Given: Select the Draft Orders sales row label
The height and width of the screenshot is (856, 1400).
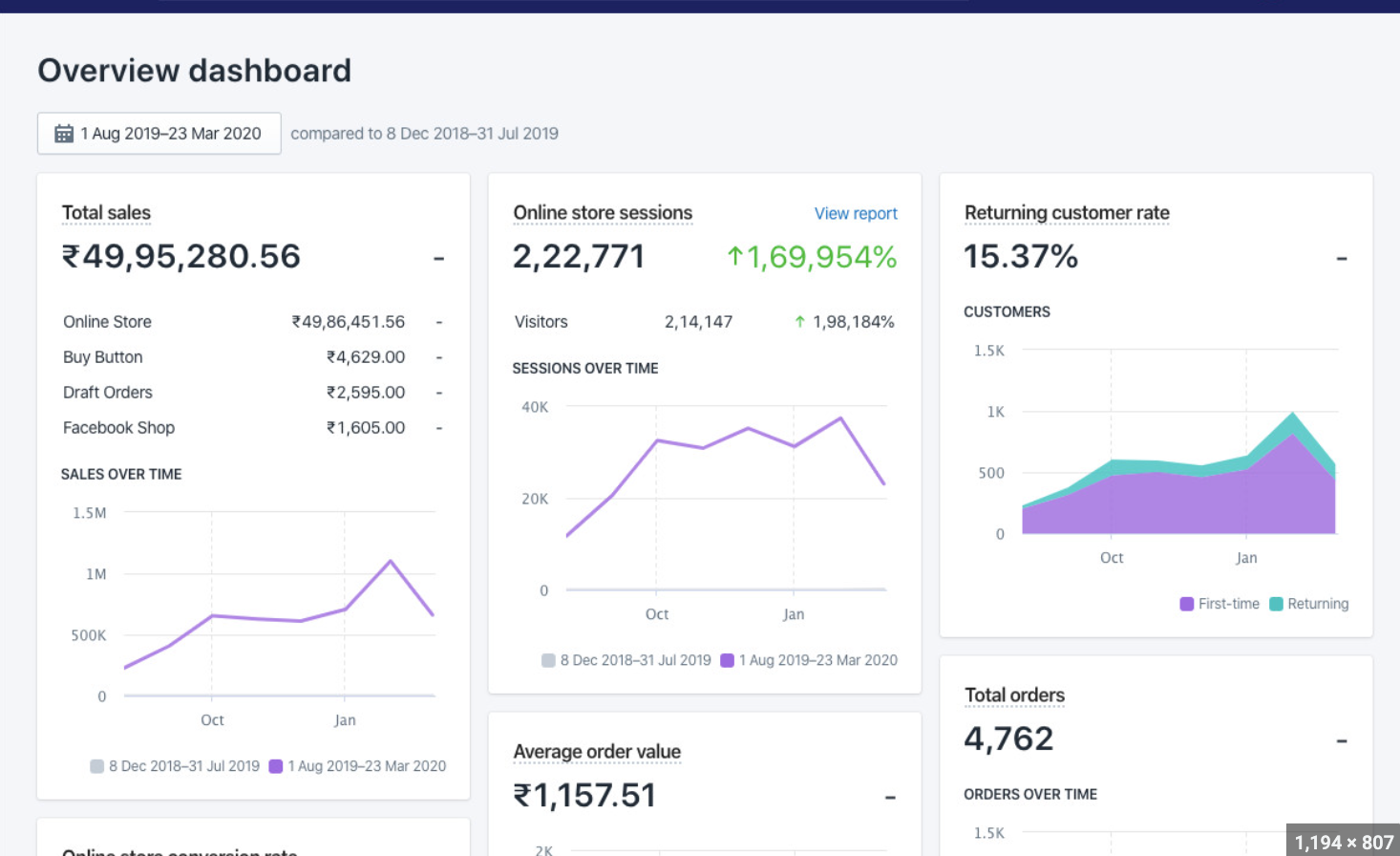Looking at the screenshot, I should pos(107,393).
